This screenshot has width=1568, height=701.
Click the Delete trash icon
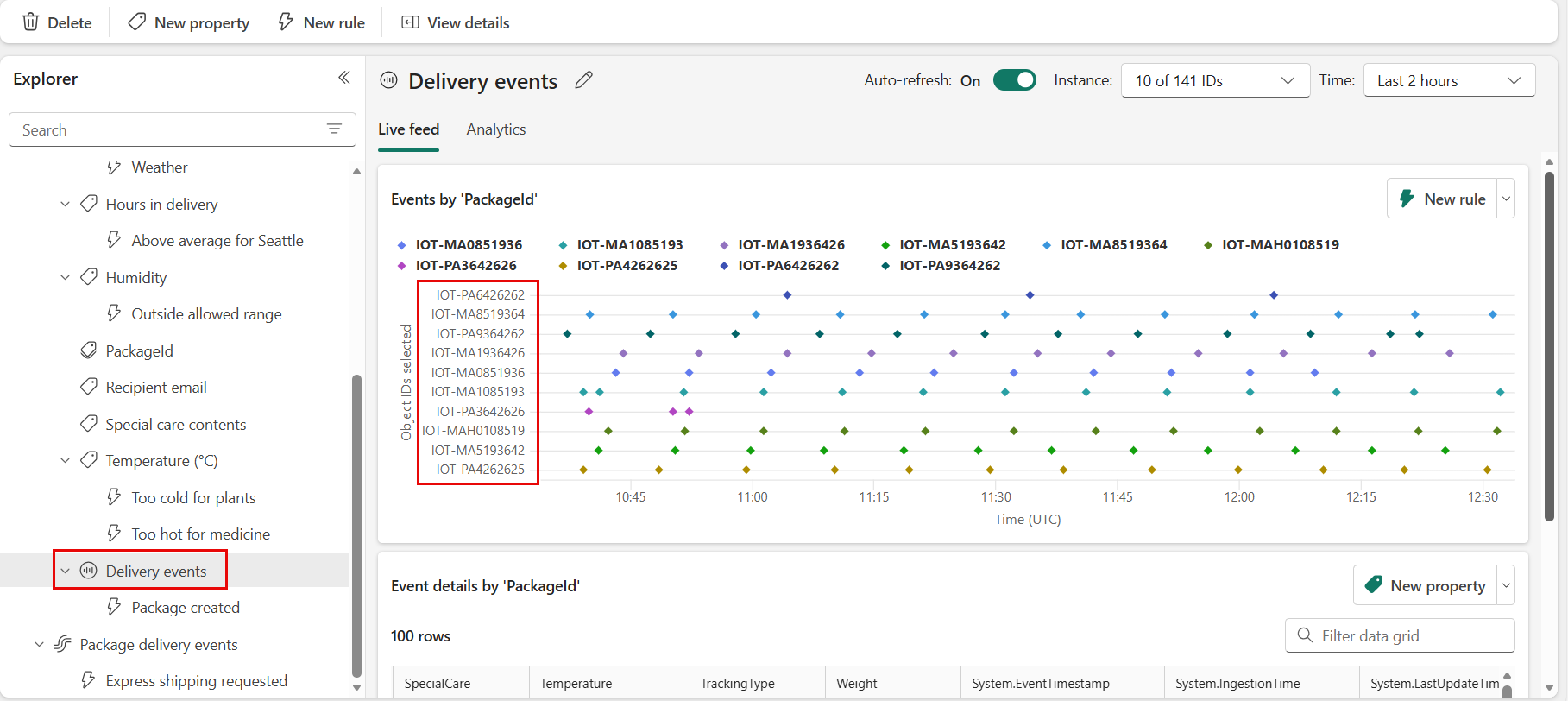pyautogui.click(x=30, y=22)
